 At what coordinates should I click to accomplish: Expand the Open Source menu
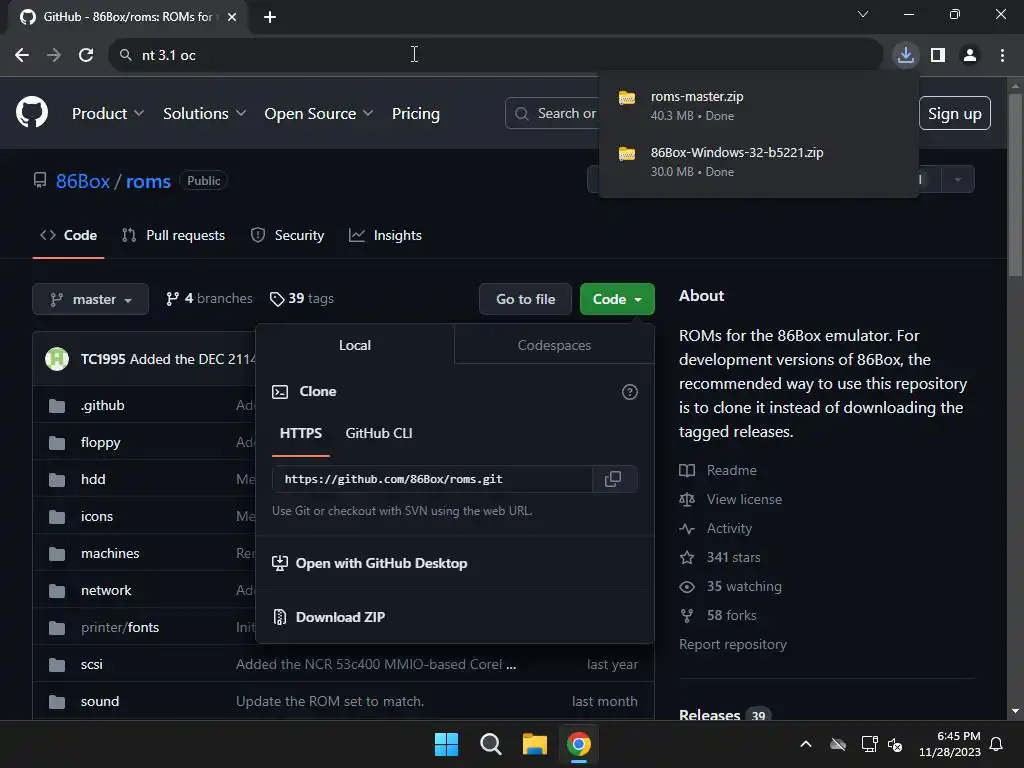[x=319, y=114]
